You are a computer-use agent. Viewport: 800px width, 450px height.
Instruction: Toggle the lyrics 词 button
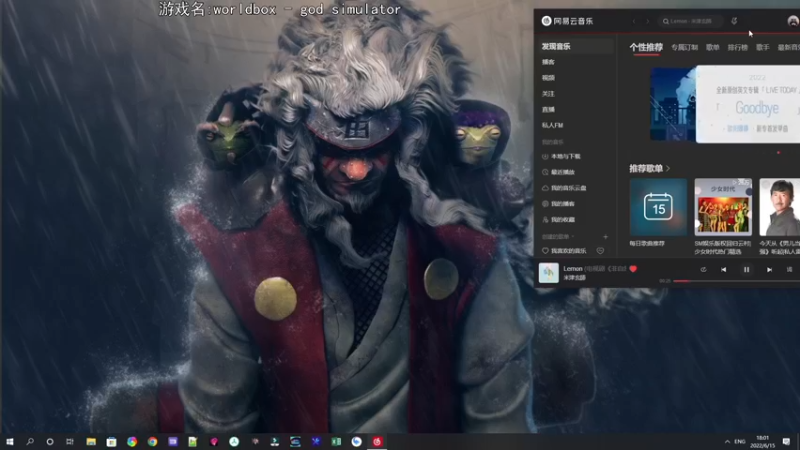pyautogui.click(x=789, y=269)
